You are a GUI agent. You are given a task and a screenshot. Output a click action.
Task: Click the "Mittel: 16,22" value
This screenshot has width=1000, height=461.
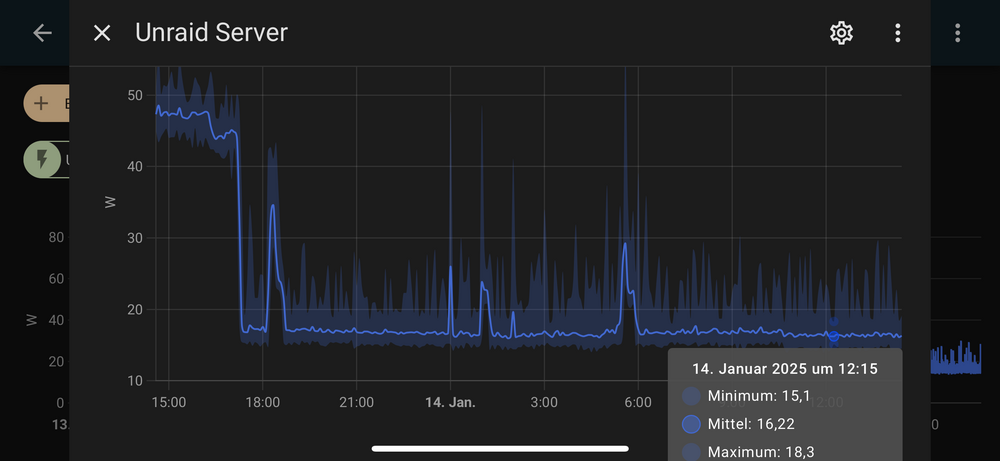[x=751, y=424]
